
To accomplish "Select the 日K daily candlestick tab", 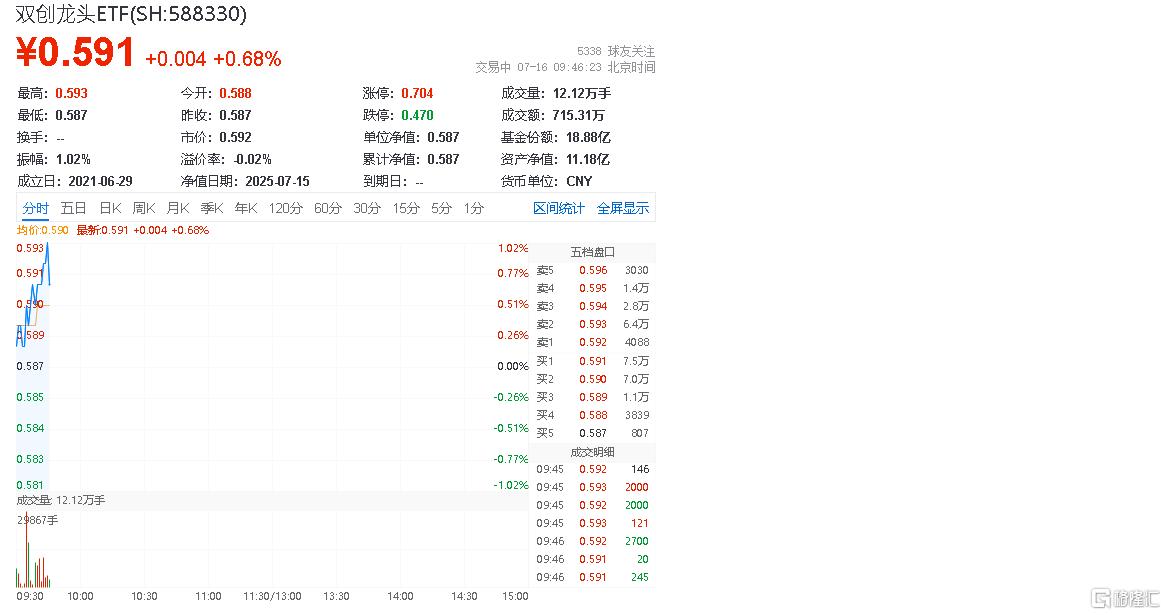I will 110,208.
